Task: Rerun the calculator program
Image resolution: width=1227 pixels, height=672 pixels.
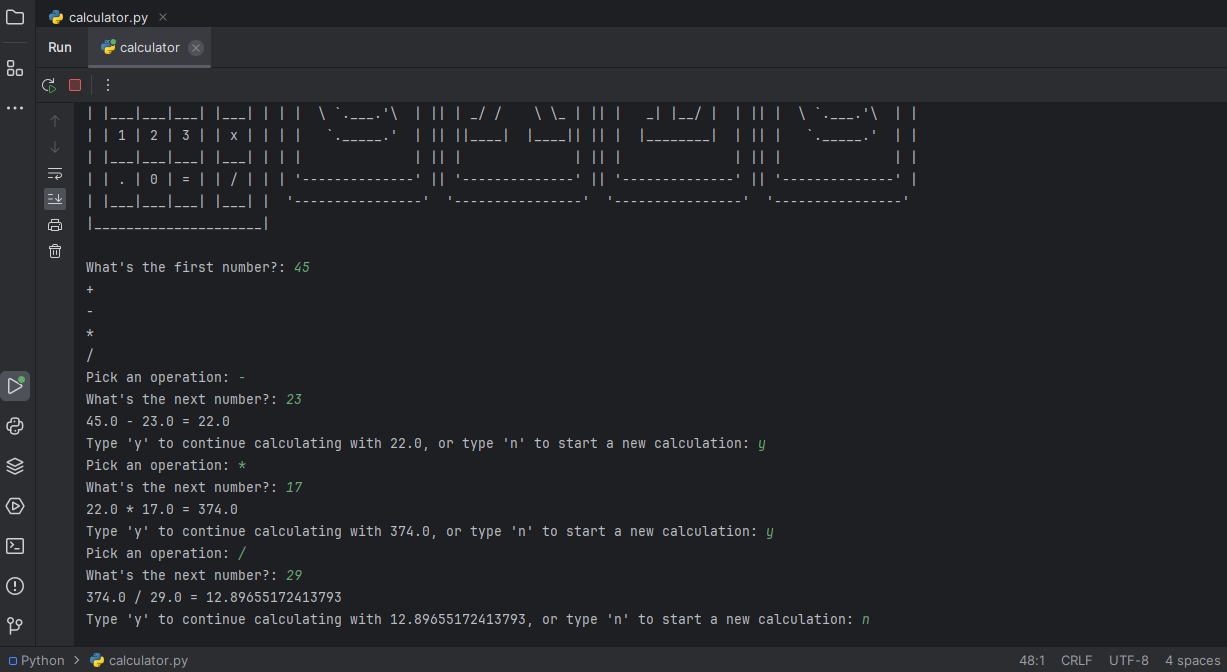Action: [x=48, y=85]
